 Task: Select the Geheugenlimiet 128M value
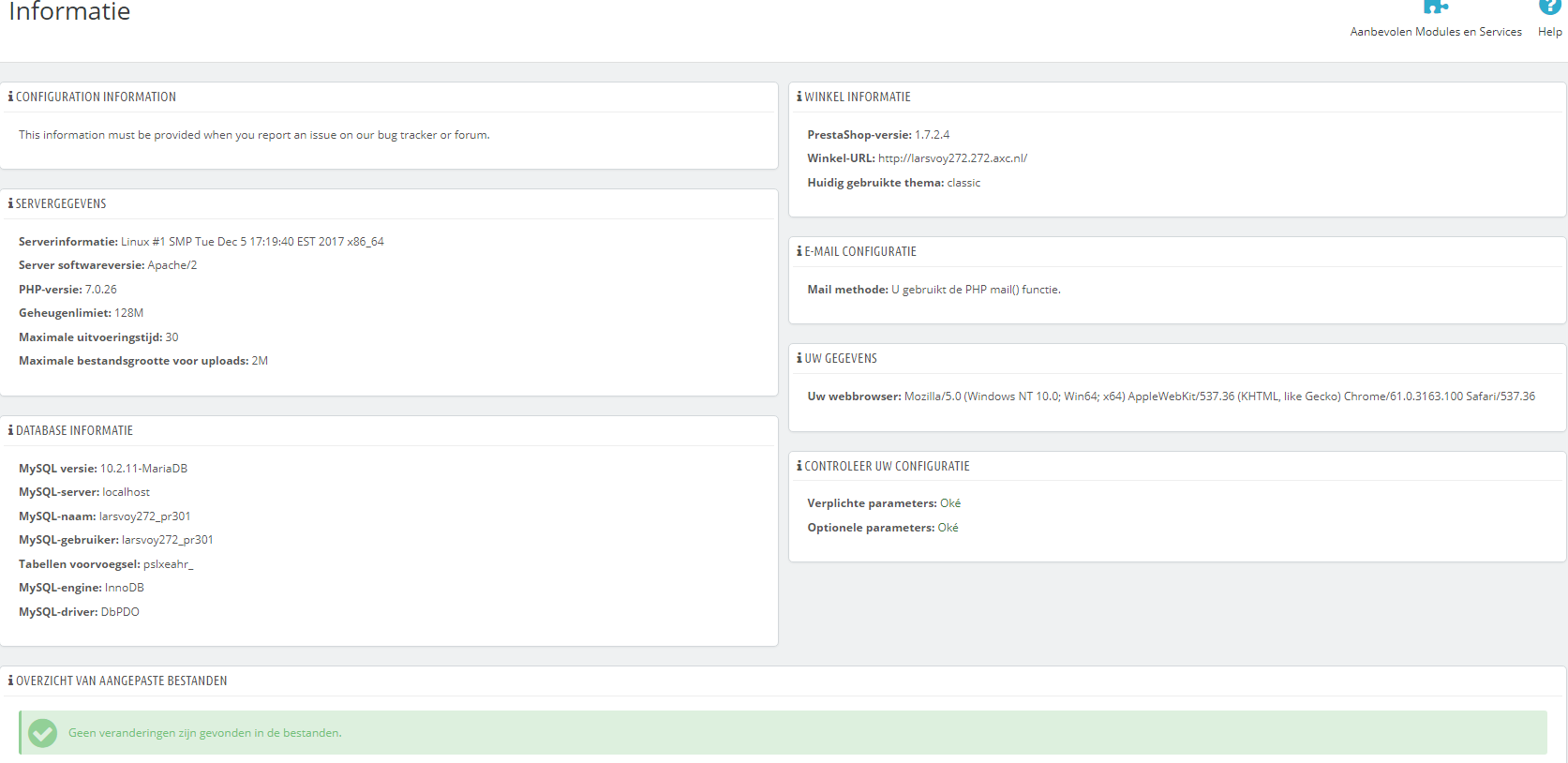128,313
